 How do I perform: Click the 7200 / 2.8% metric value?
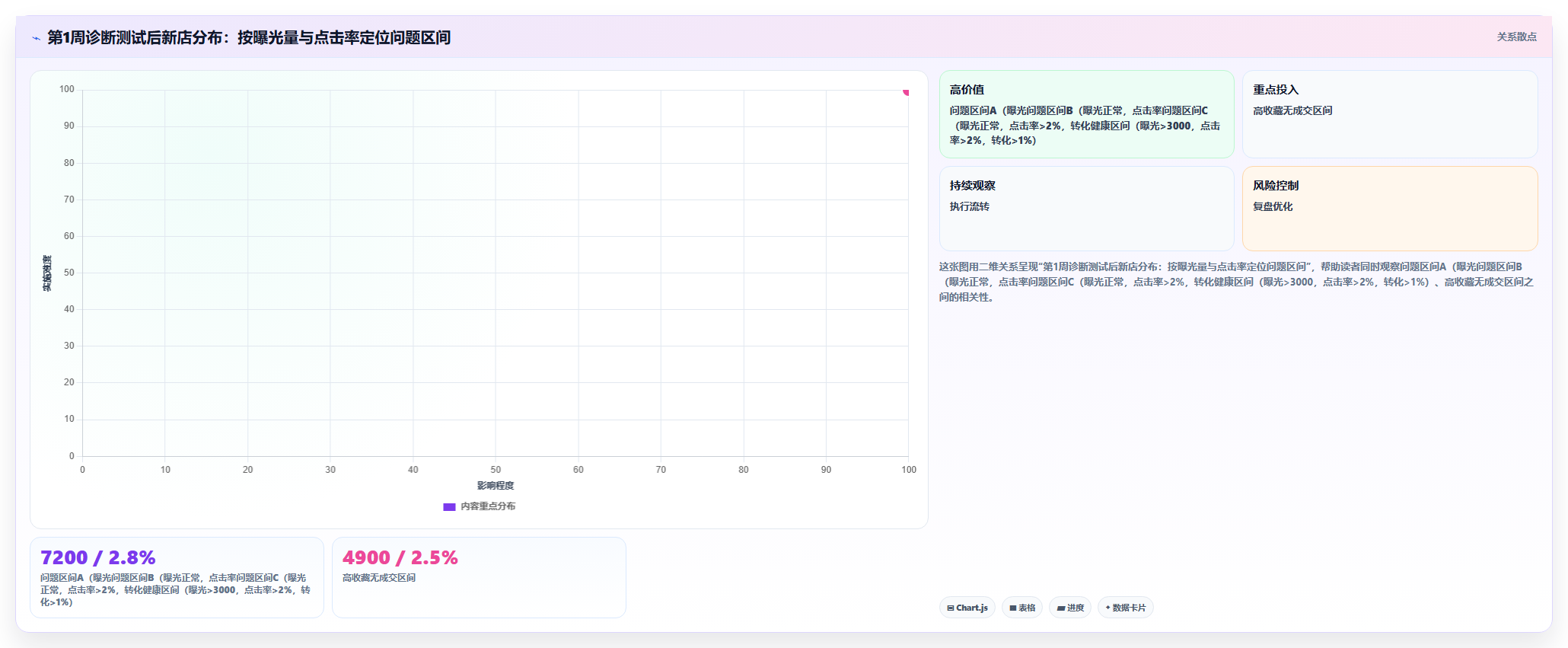[x=98, y=558]
